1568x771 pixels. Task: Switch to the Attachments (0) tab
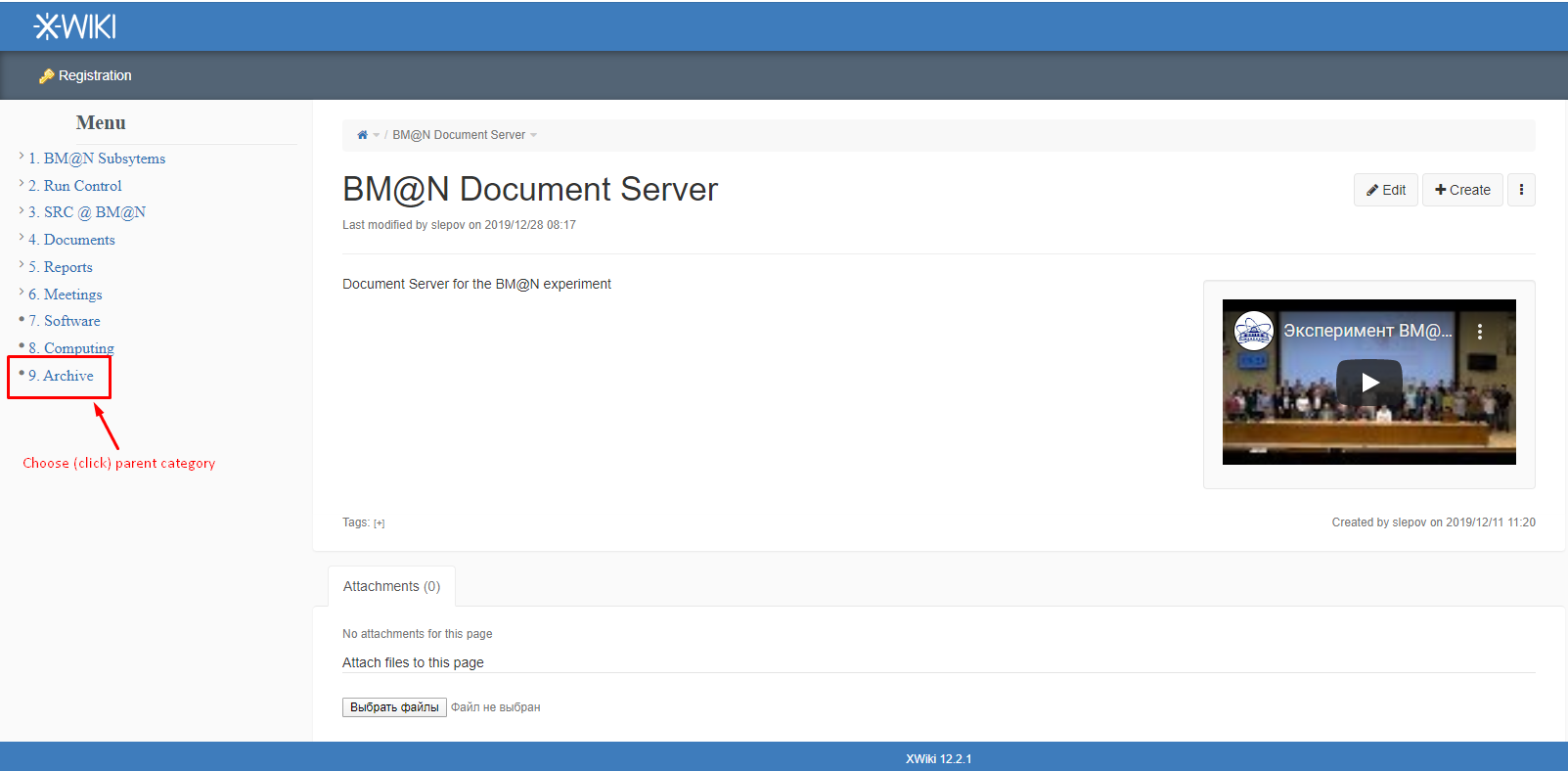tap(391, 586)
